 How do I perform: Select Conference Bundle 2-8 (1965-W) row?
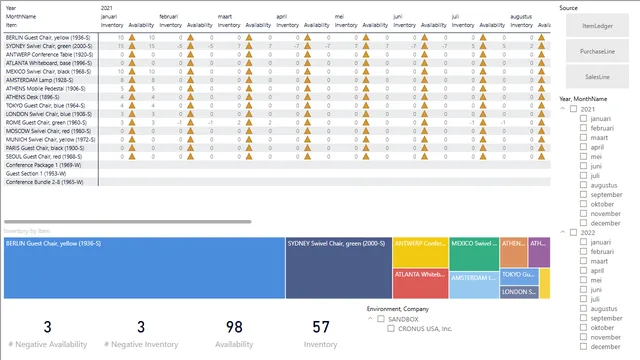277,182
